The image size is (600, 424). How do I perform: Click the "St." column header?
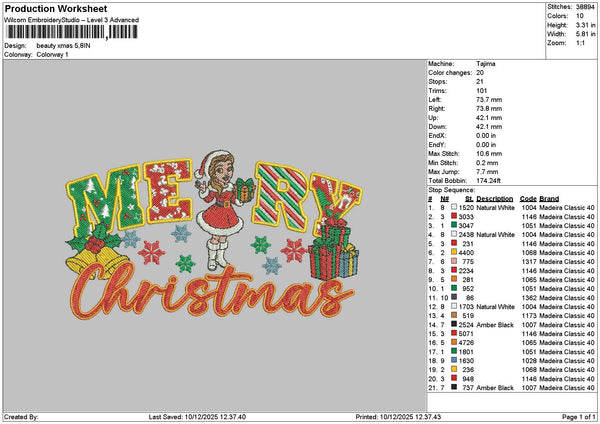point(470,199)
